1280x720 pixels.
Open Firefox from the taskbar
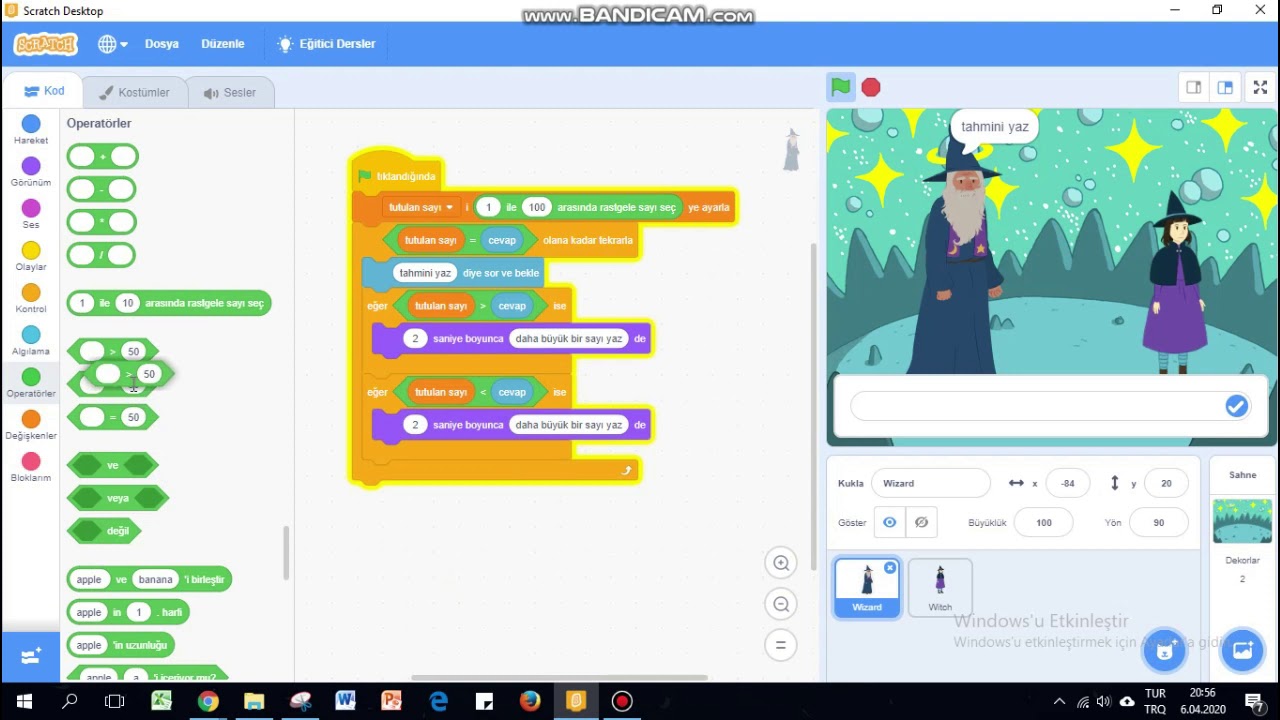click(529, 701)
